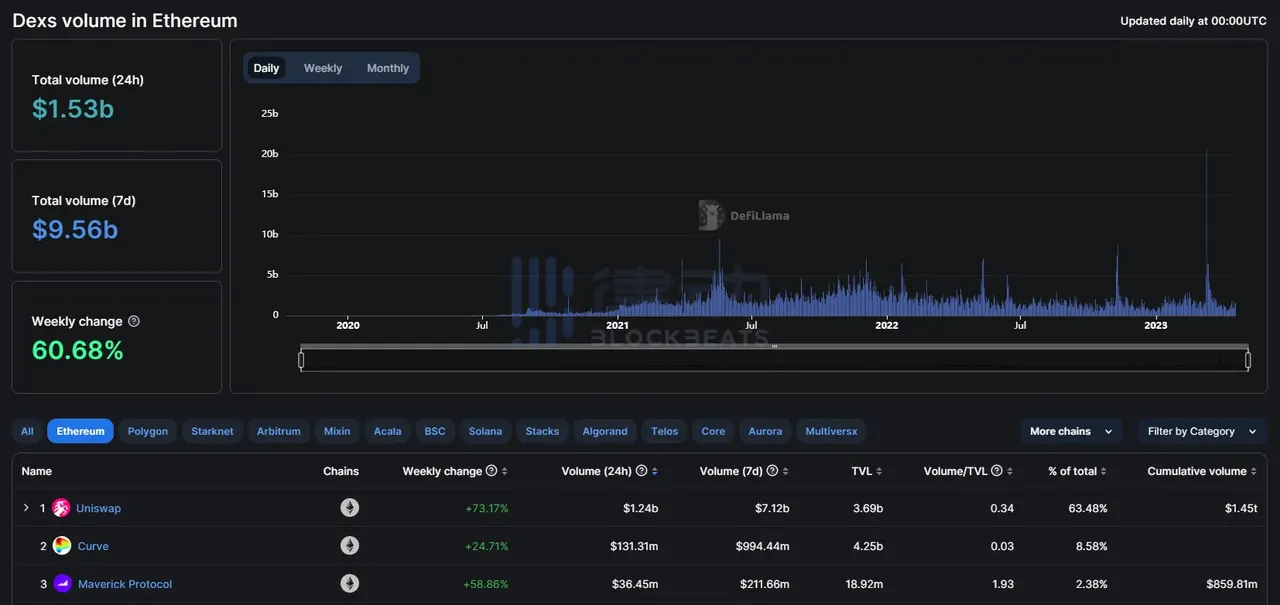Switch chart to Daily view

point(266,68)
